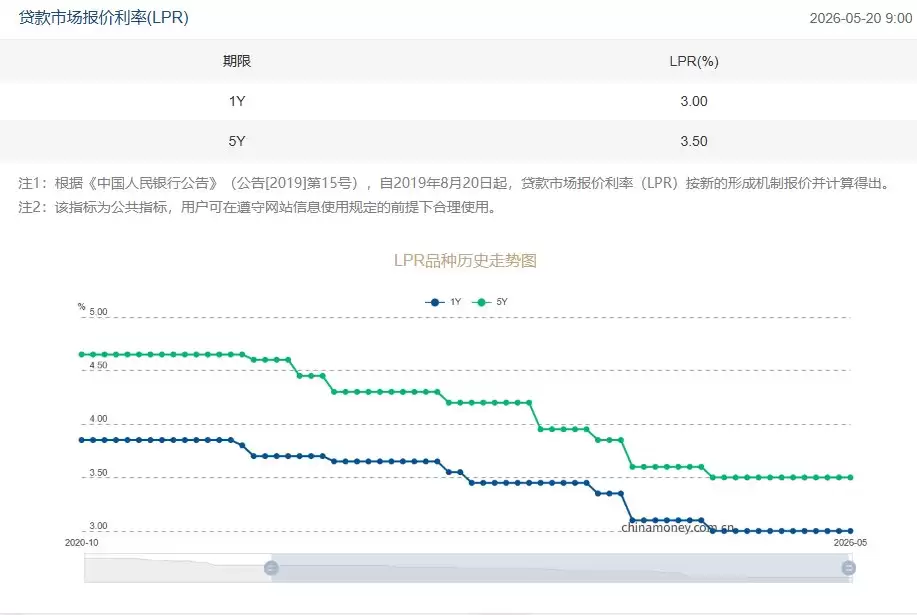Click the selected range area of zoom slider
Viewport: 917px width, 615px height.
pyautogui.click(x=560, y=568)
